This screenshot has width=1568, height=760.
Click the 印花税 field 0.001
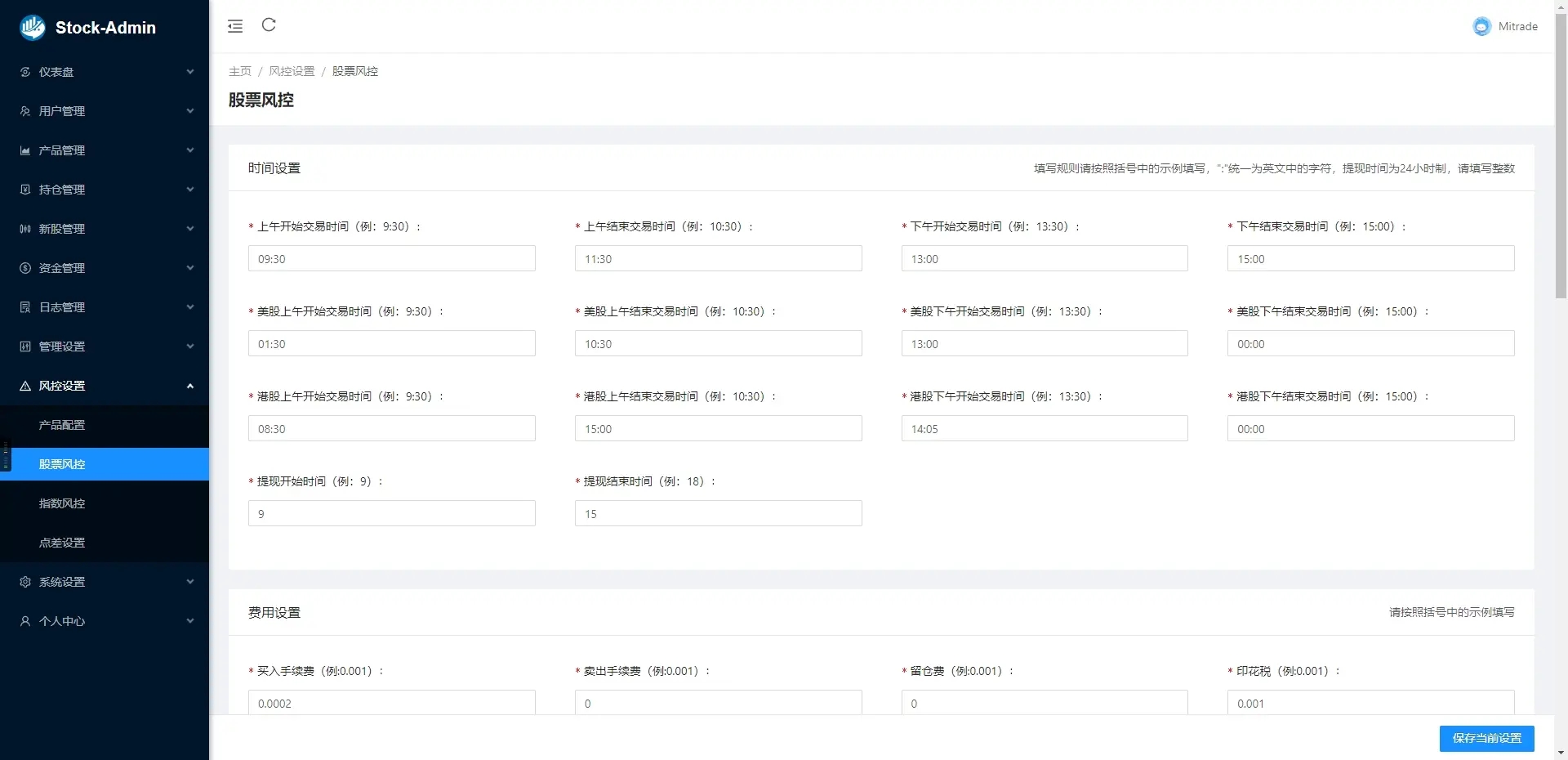pos(1371,702)
